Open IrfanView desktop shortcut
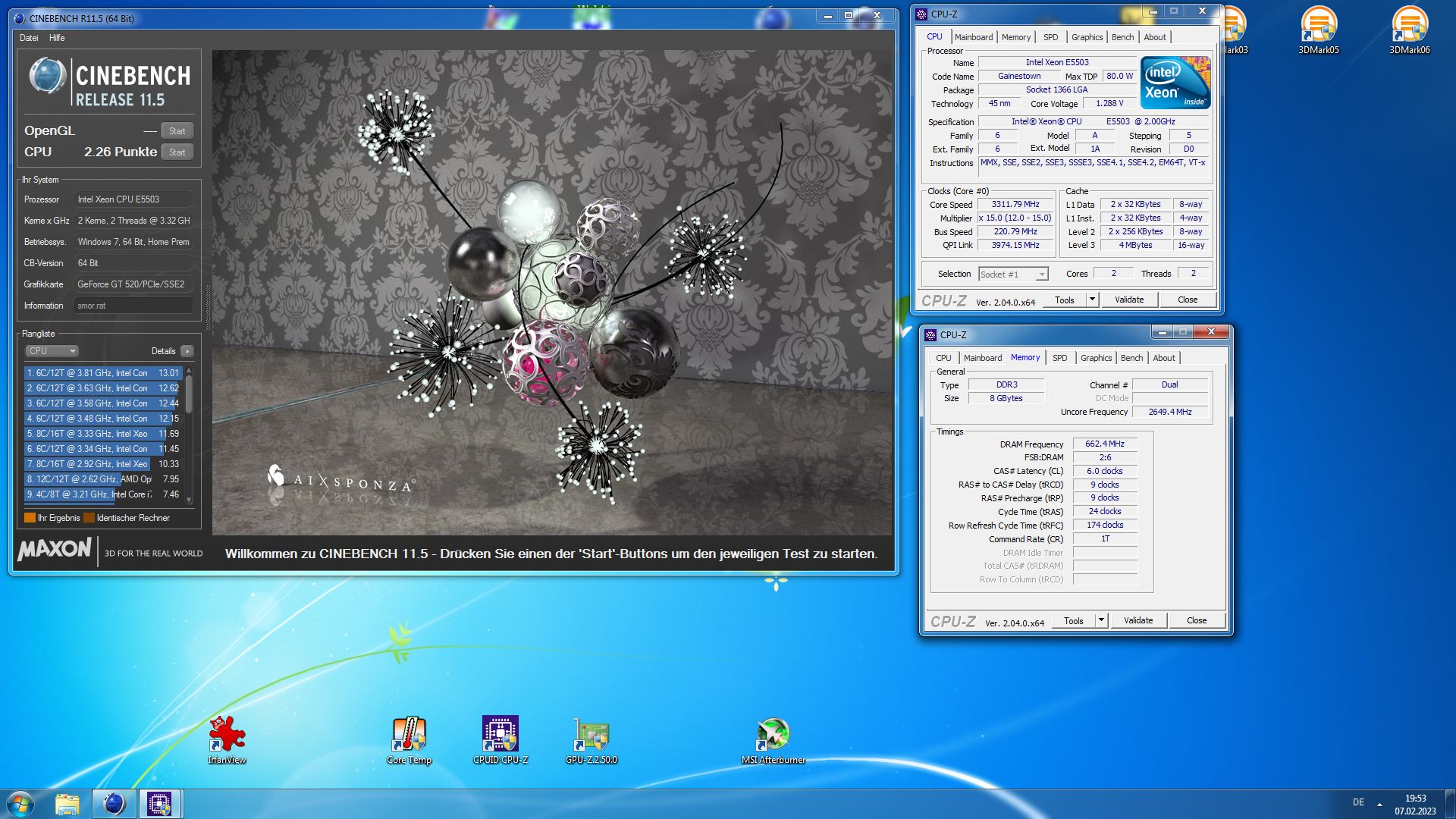 [227, 739]
